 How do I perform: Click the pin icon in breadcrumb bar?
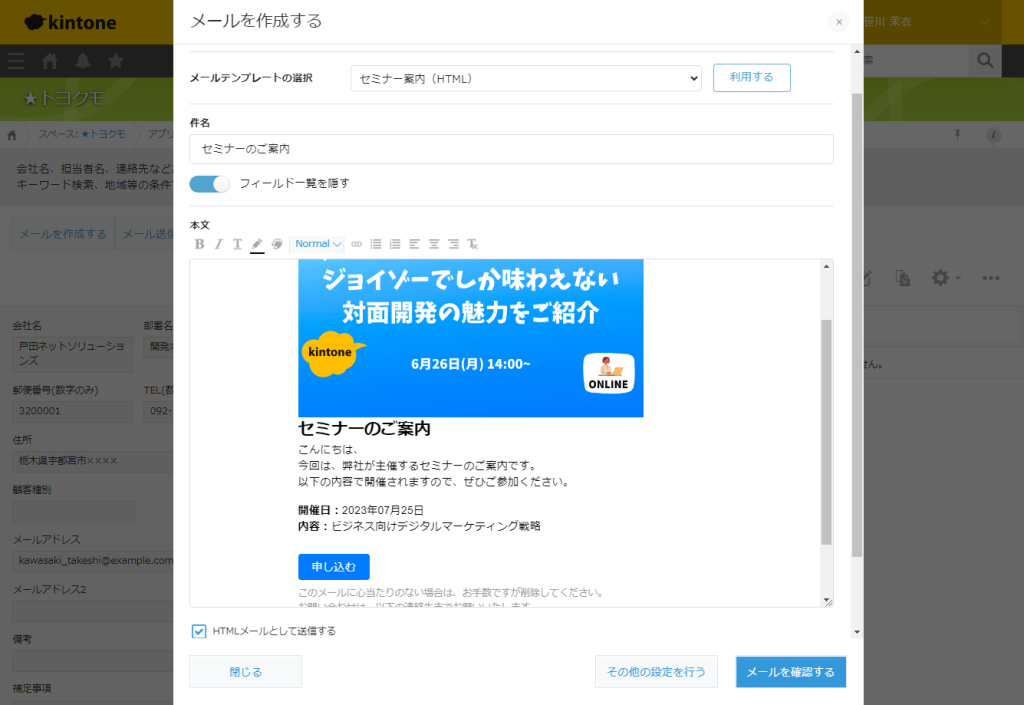957,135
